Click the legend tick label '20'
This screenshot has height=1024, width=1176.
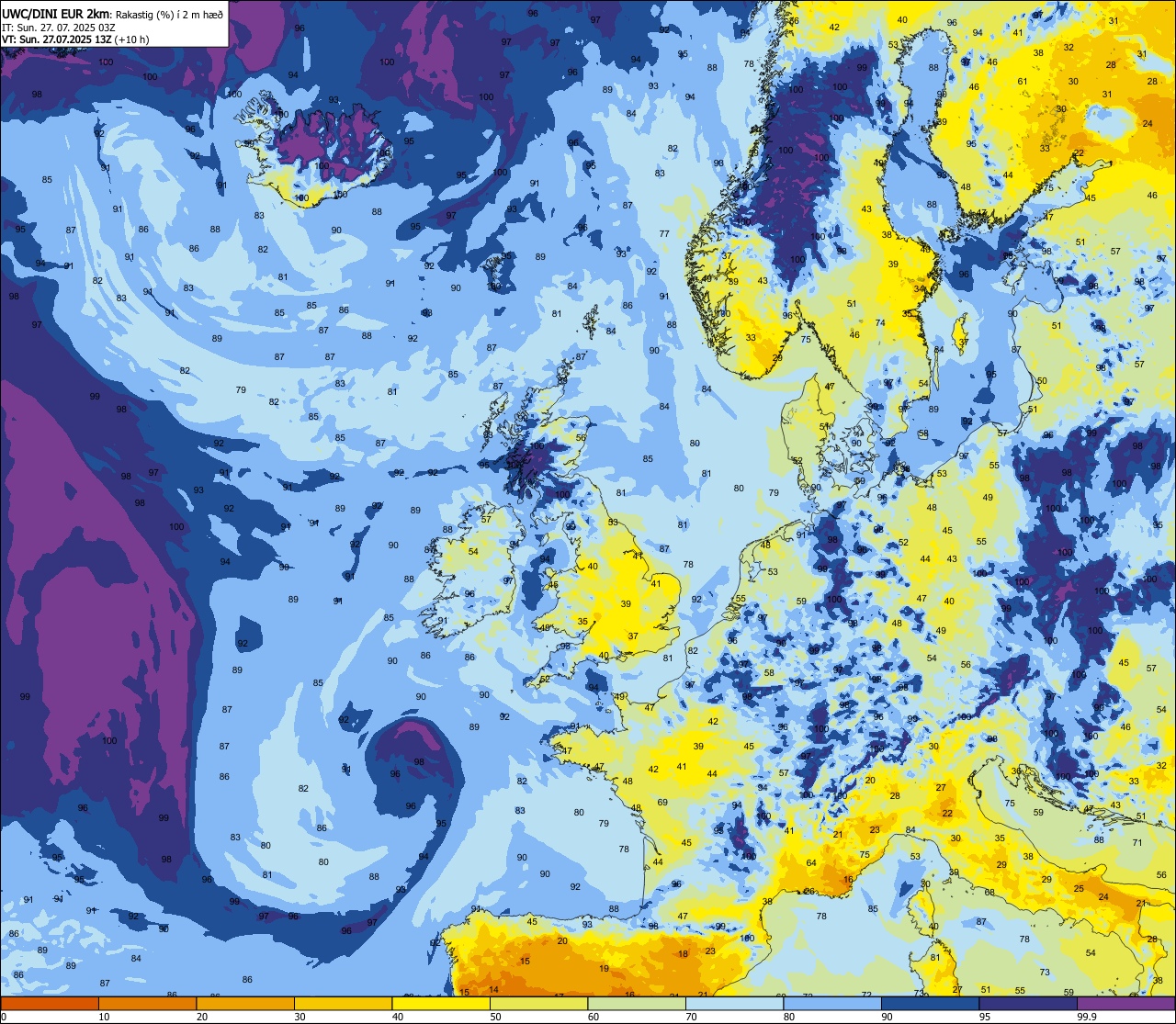pyautogui.click(x=202, y=1018)
